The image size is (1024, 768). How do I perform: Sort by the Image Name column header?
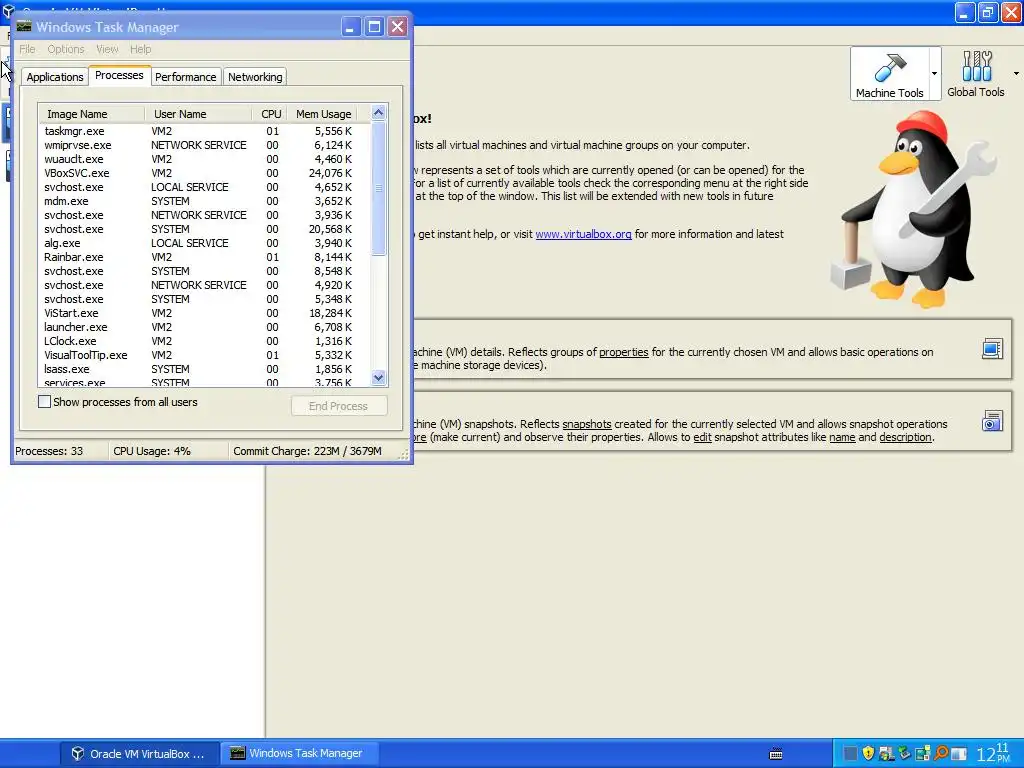(91, 114)
